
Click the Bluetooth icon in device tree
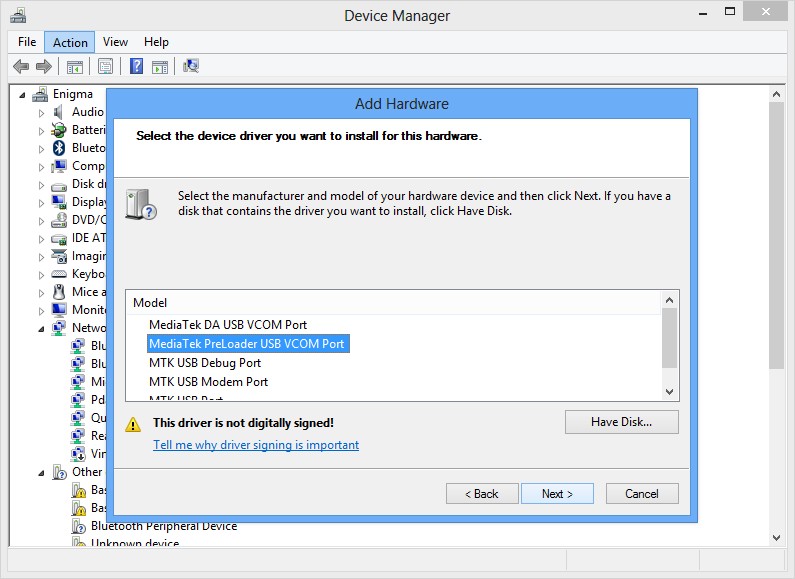(59, 148)
